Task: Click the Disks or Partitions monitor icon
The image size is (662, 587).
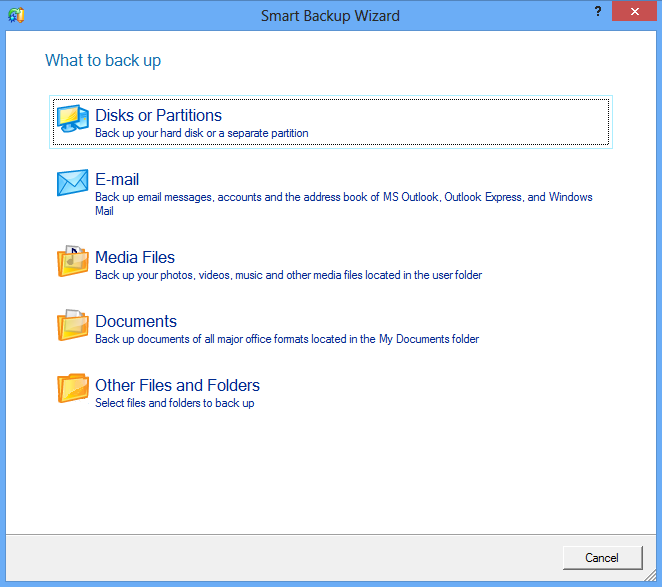Action: (x=73, y=121)
